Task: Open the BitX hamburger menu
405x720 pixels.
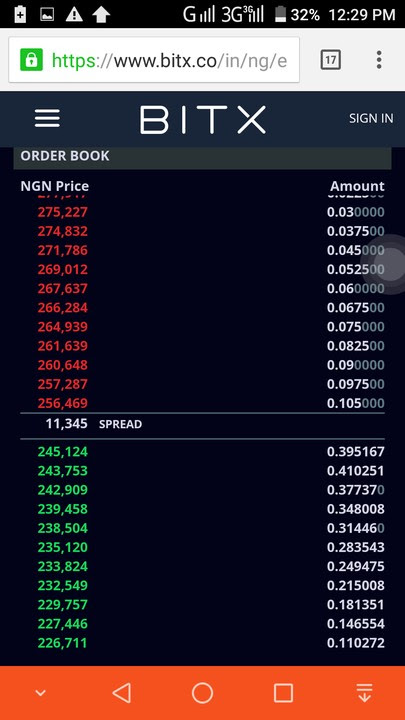Action: pos(47,118)
